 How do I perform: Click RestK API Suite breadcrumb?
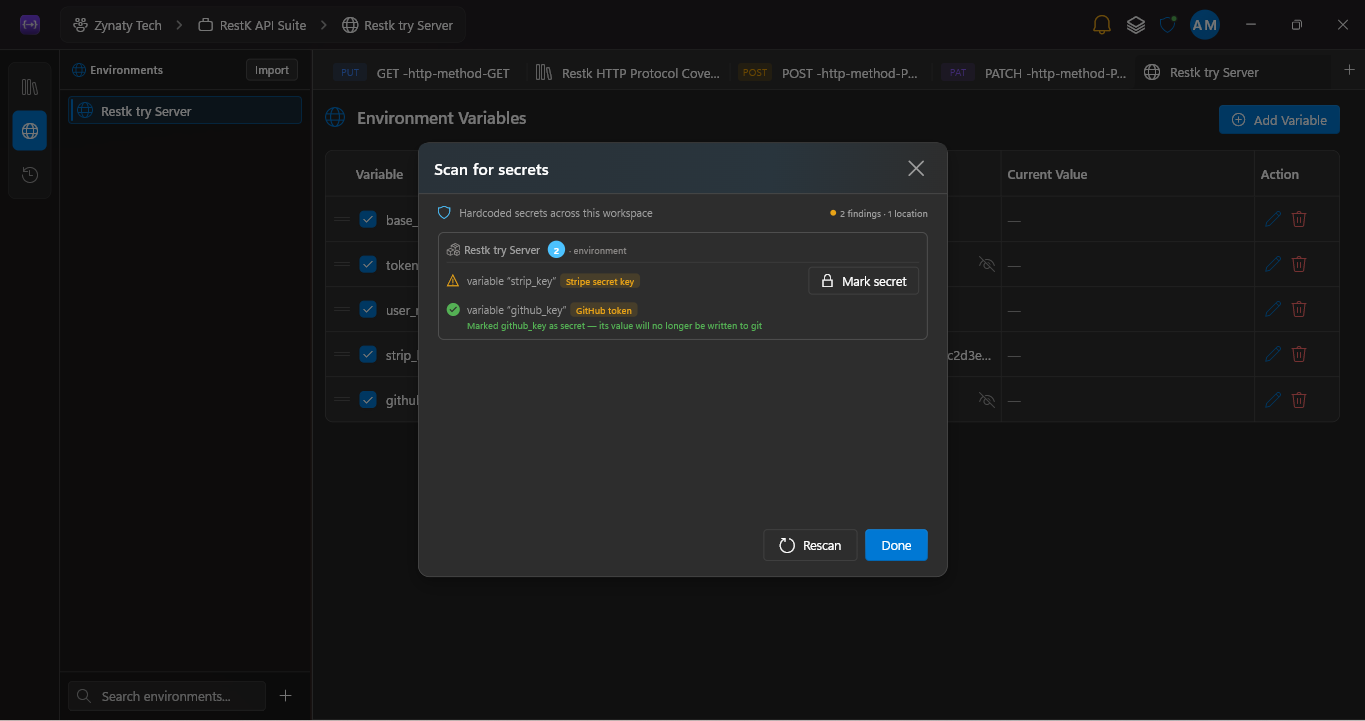click(x=252, y=25)
